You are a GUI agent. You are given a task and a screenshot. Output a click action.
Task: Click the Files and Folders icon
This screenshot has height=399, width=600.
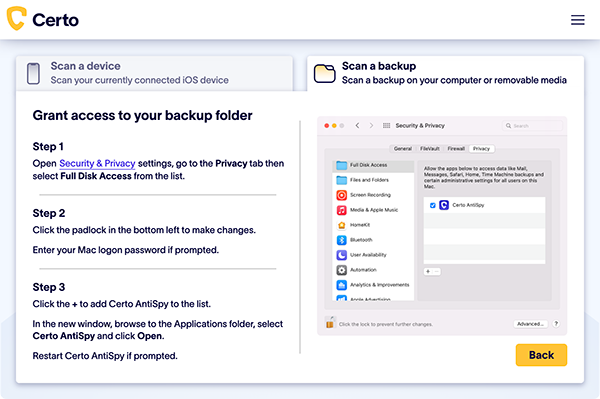pos(341,180)
